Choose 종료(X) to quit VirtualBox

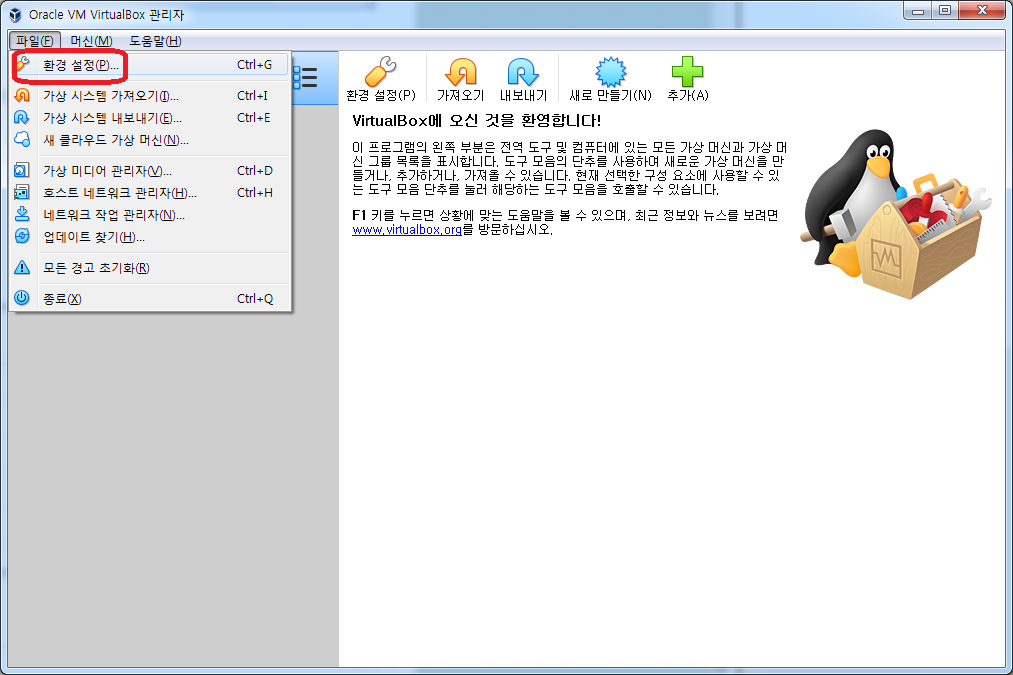click(150, 298)
